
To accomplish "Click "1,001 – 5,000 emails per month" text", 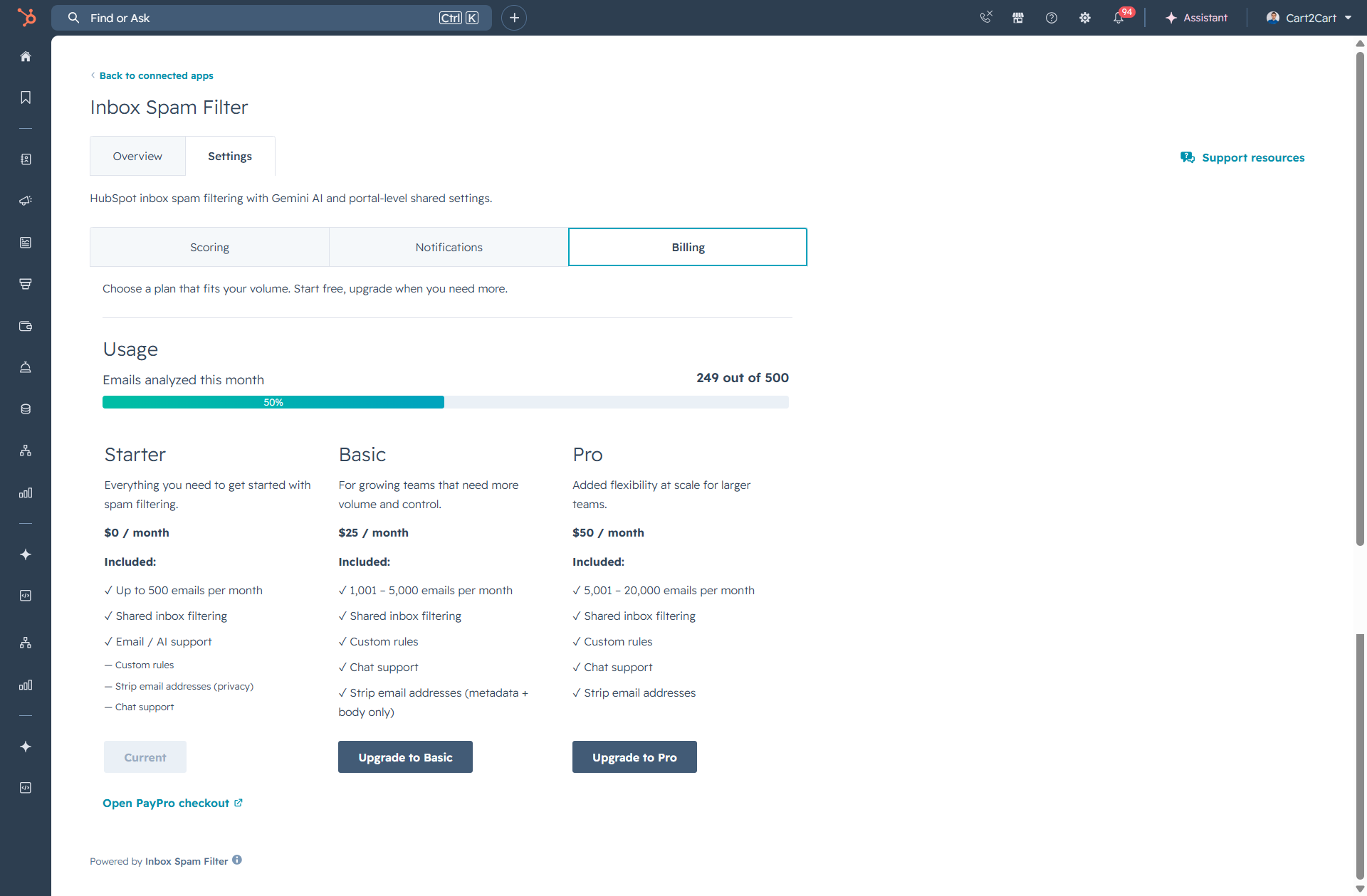I will point(431,590).
